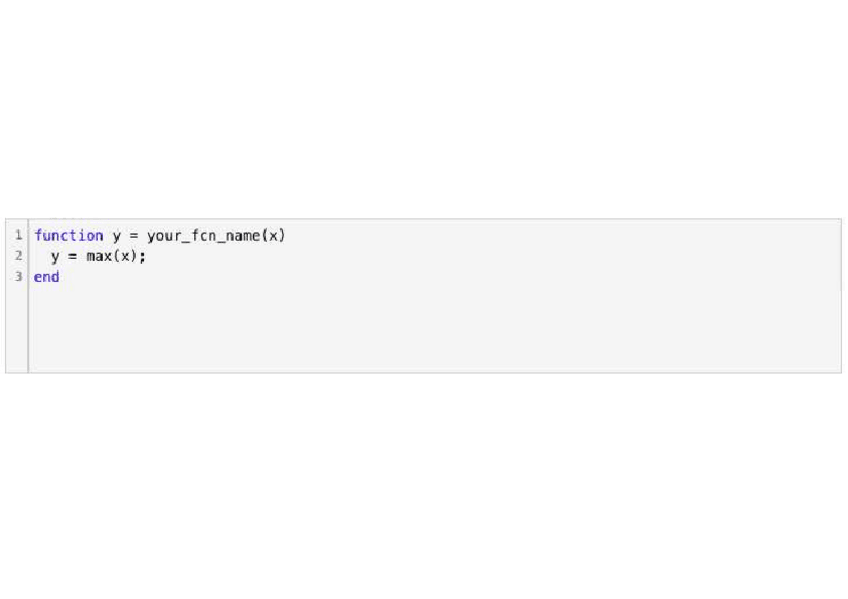Click the 'your' part of your_fcn_name

click(x=163, y=236)
